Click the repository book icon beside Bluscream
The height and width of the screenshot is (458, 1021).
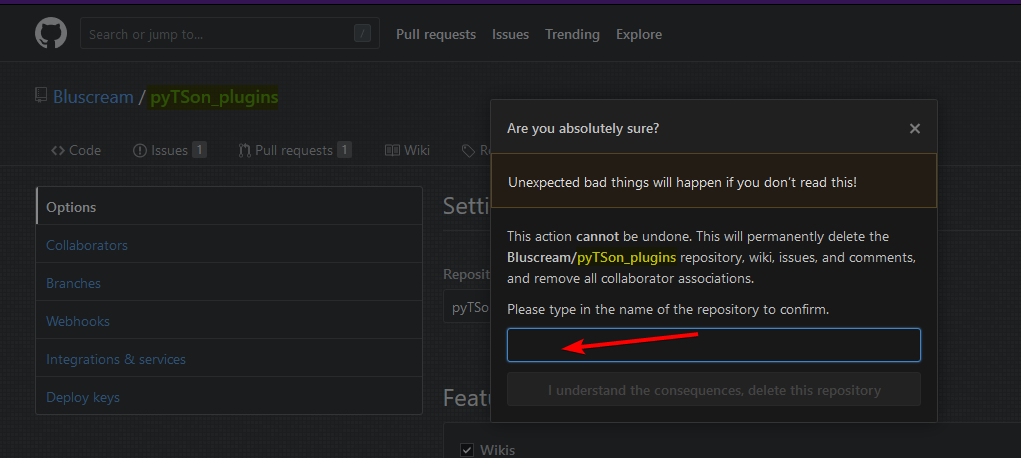click(x=41, y=96)
